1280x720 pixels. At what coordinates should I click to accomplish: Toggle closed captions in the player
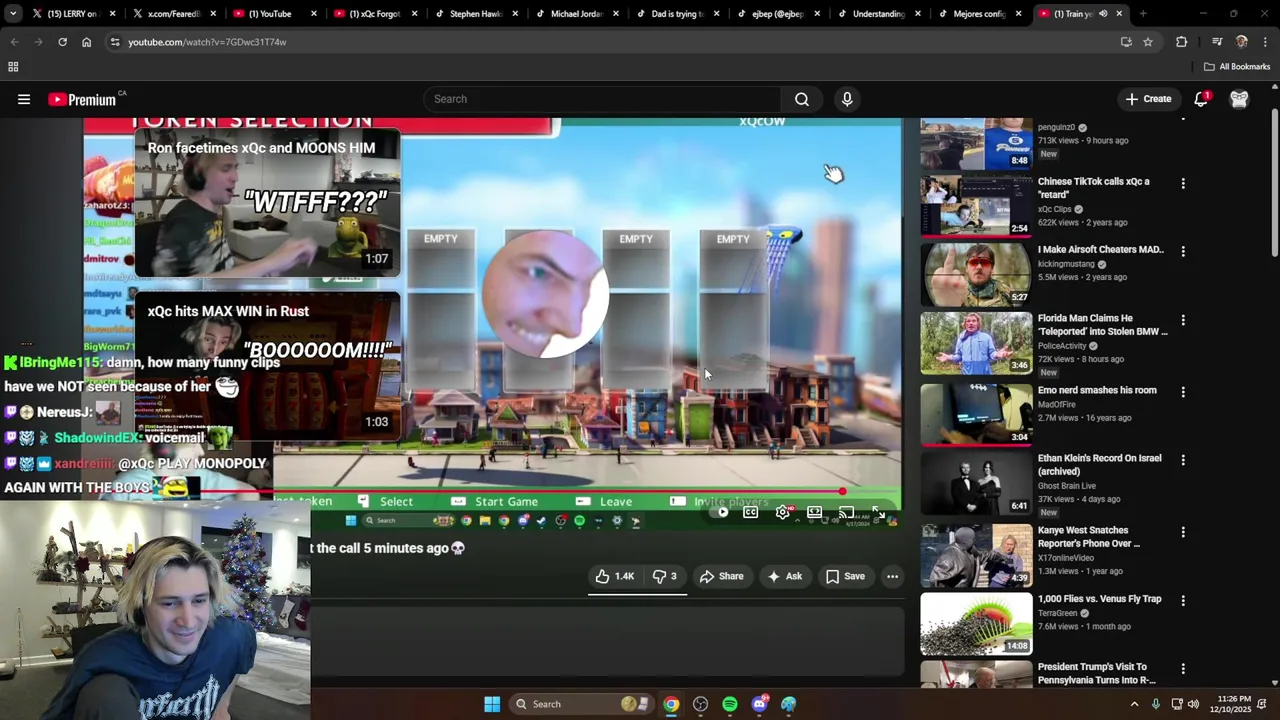(750, 512)
